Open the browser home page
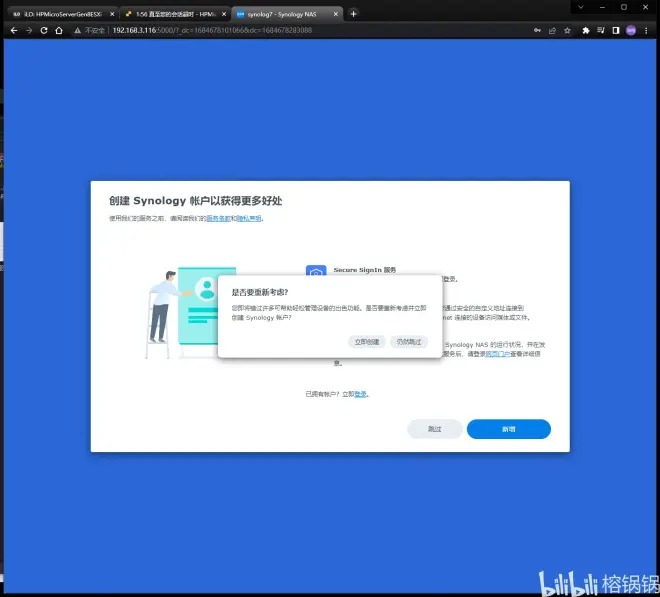 pyautogui.click(x=59, y=30)
